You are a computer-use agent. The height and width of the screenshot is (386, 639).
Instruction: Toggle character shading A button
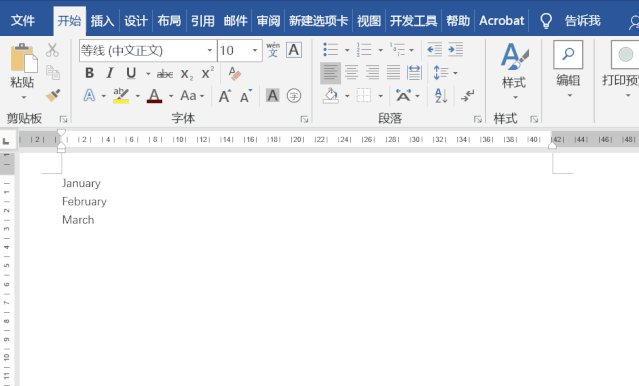point(273,96)
